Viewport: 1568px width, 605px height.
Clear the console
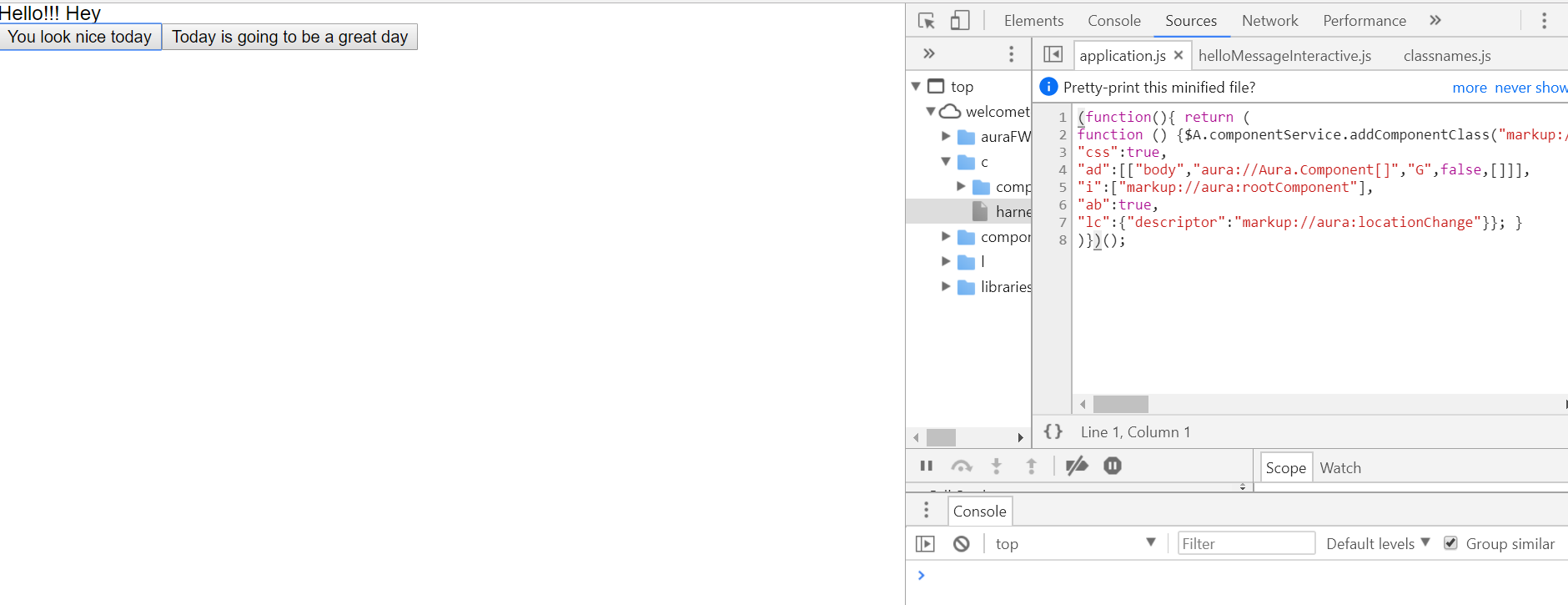click(962, 544)
